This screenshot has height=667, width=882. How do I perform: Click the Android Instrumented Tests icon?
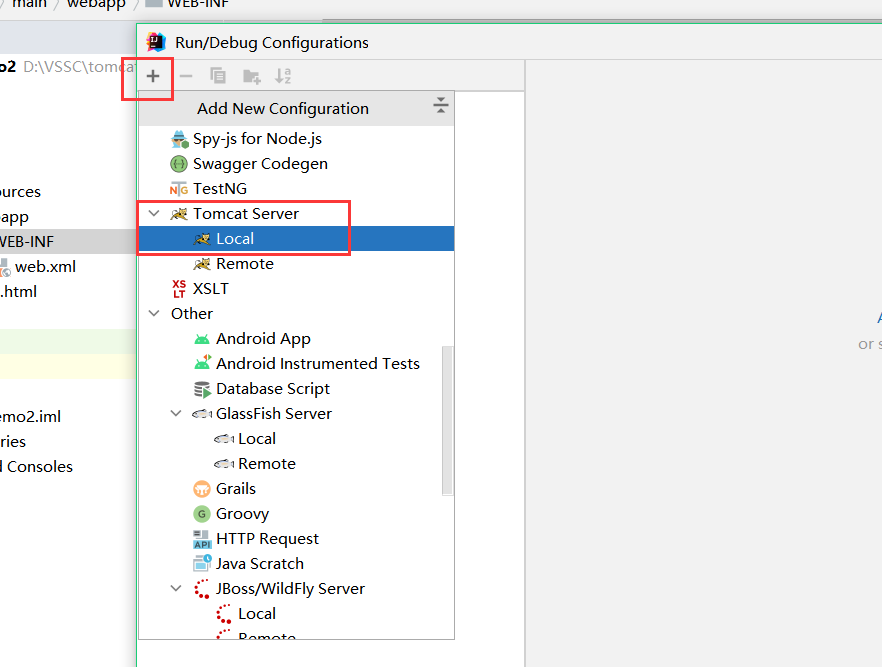click(x=202, y=363)
